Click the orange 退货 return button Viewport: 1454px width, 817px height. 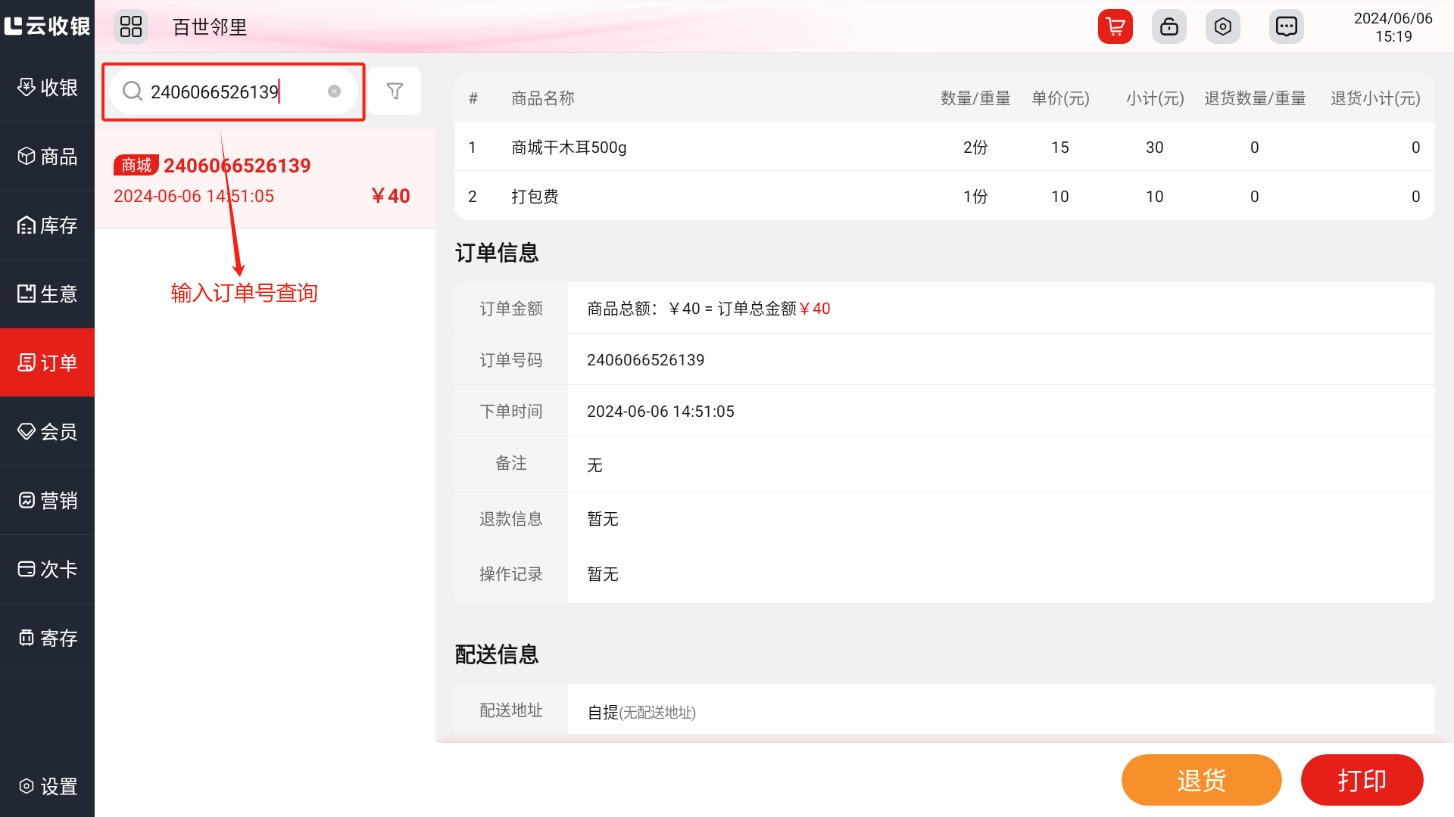1201,780
